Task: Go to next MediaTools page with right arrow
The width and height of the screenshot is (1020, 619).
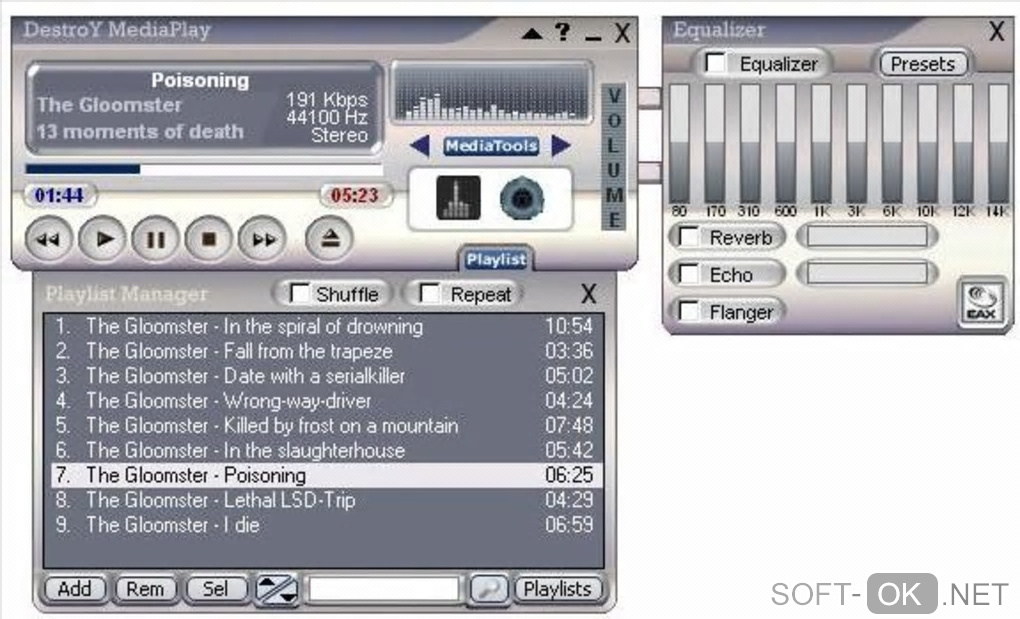Action: [x=561, y=145]
